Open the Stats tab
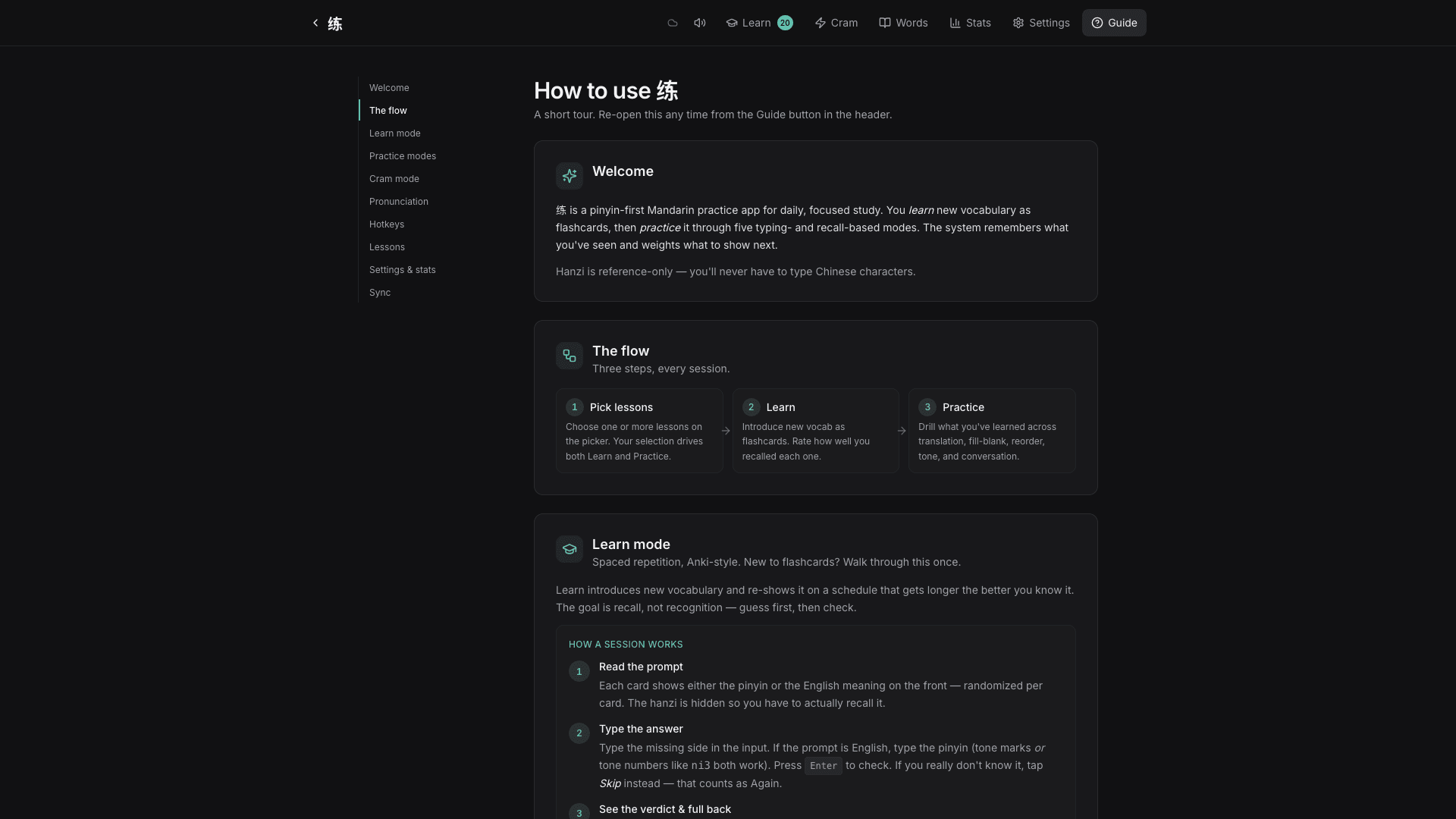This screenshot has height=819, width=1456. pos(970,23)
